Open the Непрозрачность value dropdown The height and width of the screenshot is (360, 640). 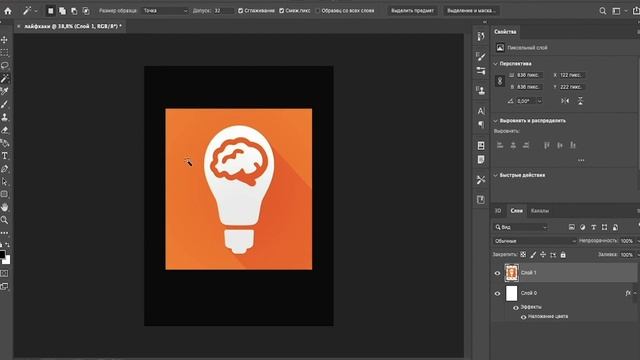coord(638,241)
